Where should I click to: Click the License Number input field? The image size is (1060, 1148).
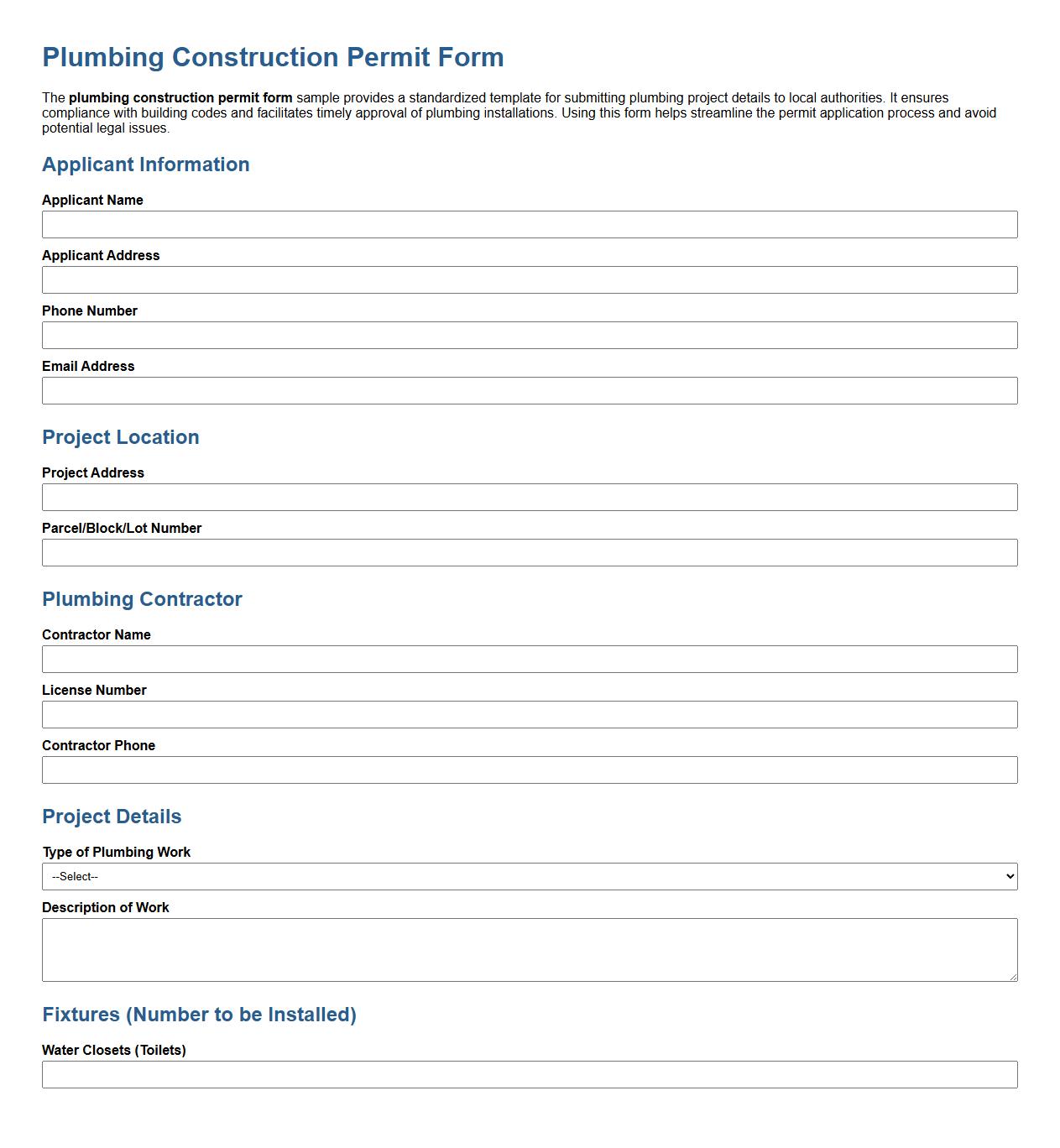[x=529, y=714]
